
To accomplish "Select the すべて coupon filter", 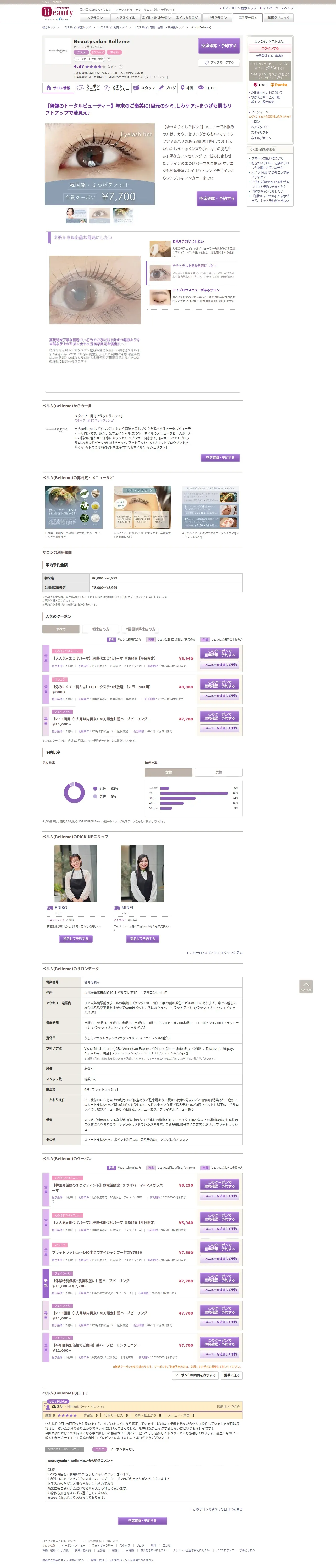I will point(61,629).
